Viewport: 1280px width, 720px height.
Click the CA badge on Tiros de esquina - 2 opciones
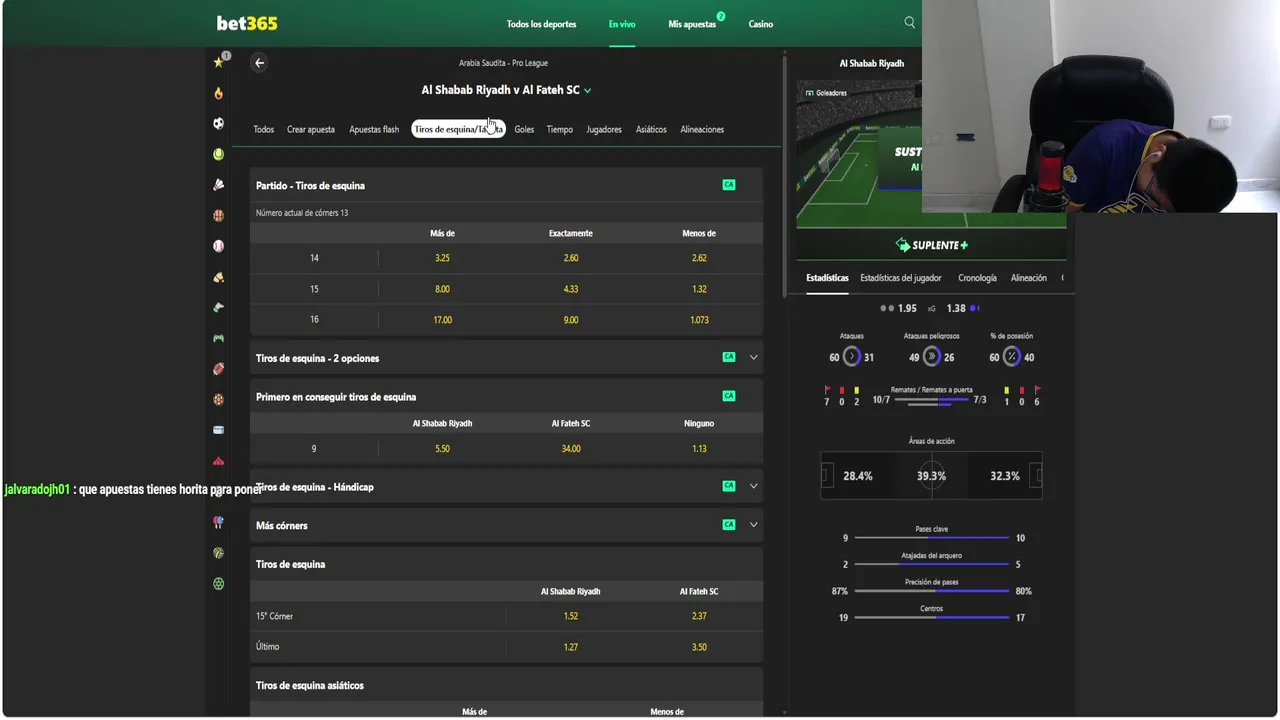tap(729, 357)
